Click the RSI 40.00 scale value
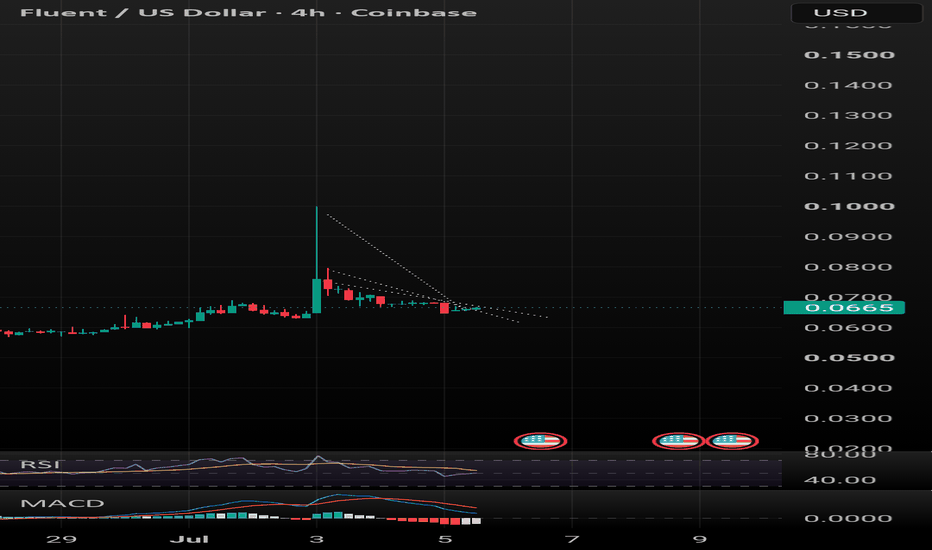Image resolution: width=932 pixels, height=550 pixels. click(840, 480)
